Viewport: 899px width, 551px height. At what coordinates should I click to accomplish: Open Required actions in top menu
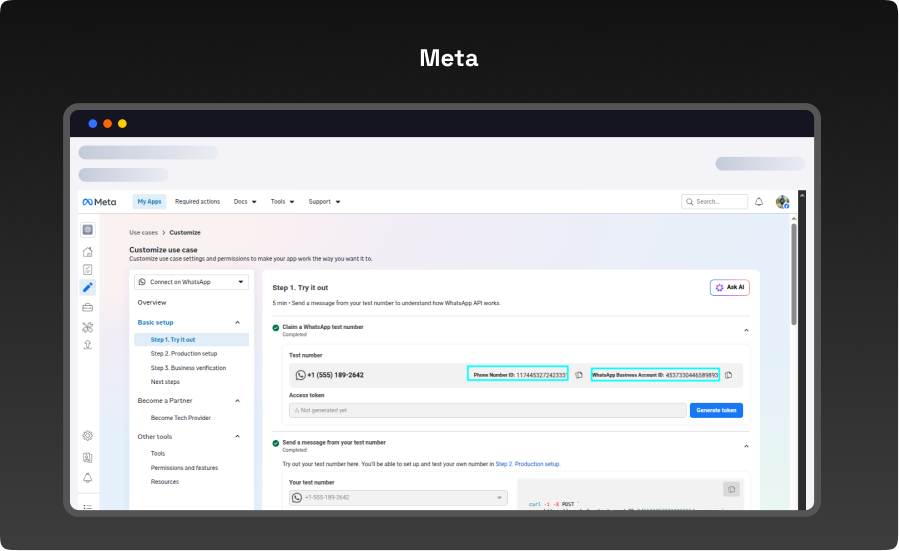pyautogui.click(x=197, y=202)
